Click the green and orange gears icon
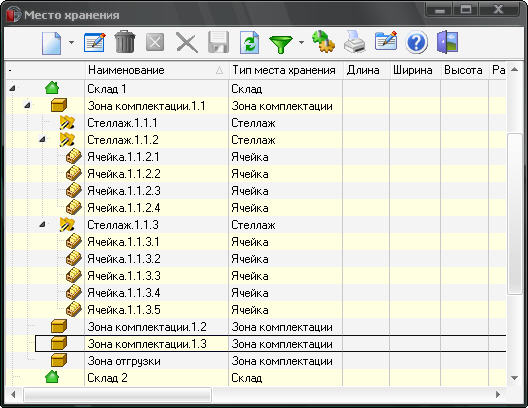 tap(323, 41)
